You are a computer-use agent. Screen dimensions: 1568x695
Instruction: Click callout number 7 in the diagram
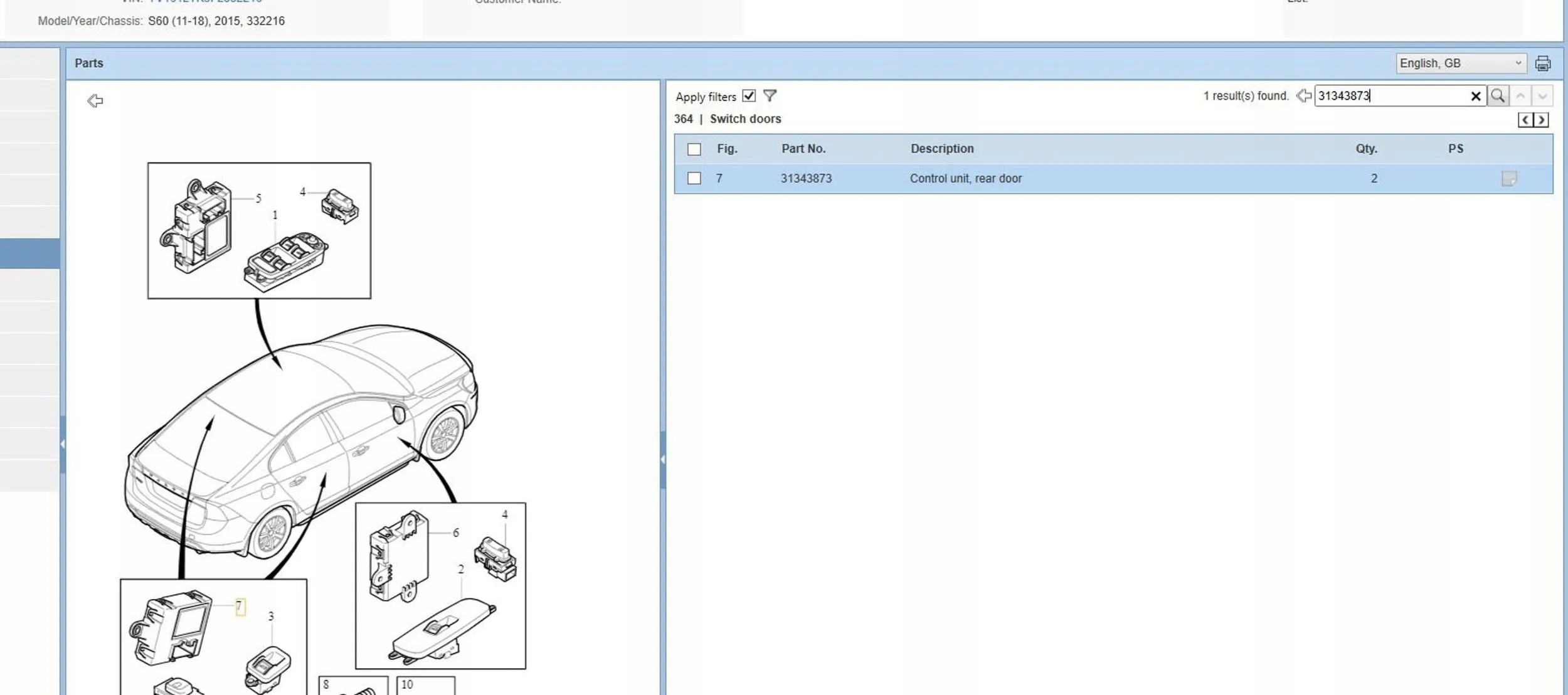240,607
